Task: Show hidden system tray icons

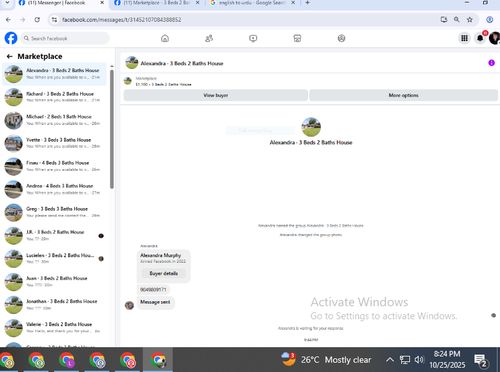Action: point(390,360)
